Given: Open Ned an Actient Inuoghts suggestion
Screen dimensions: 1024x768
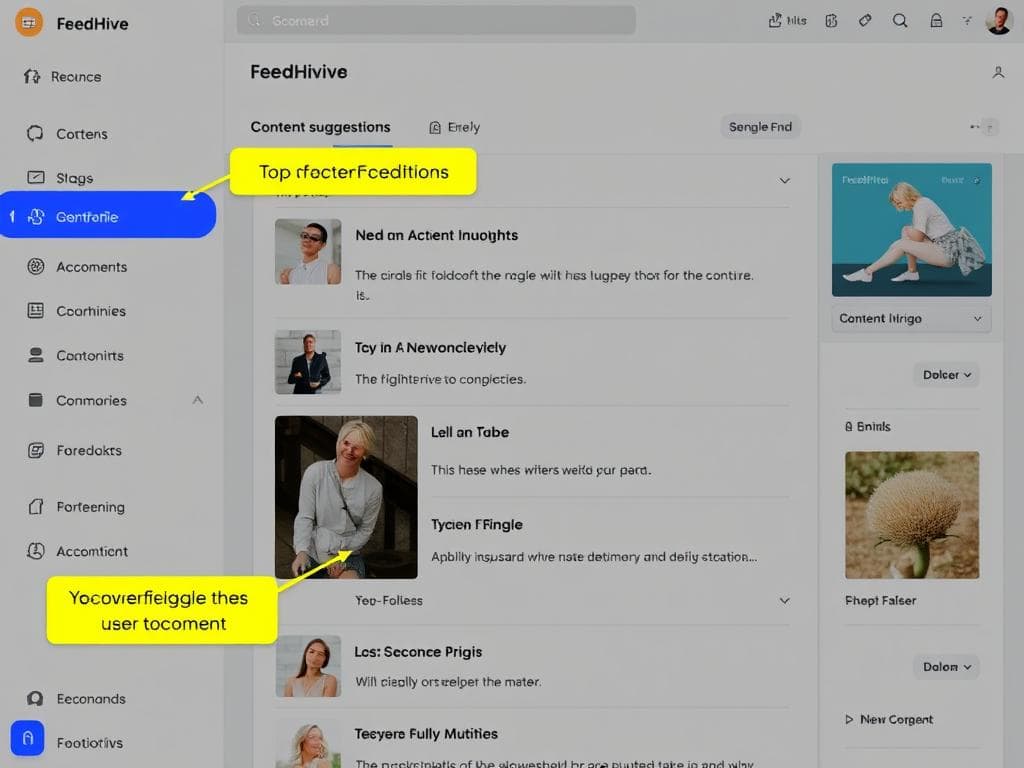Looking at the screenshot, I should [x=436, y=235].
